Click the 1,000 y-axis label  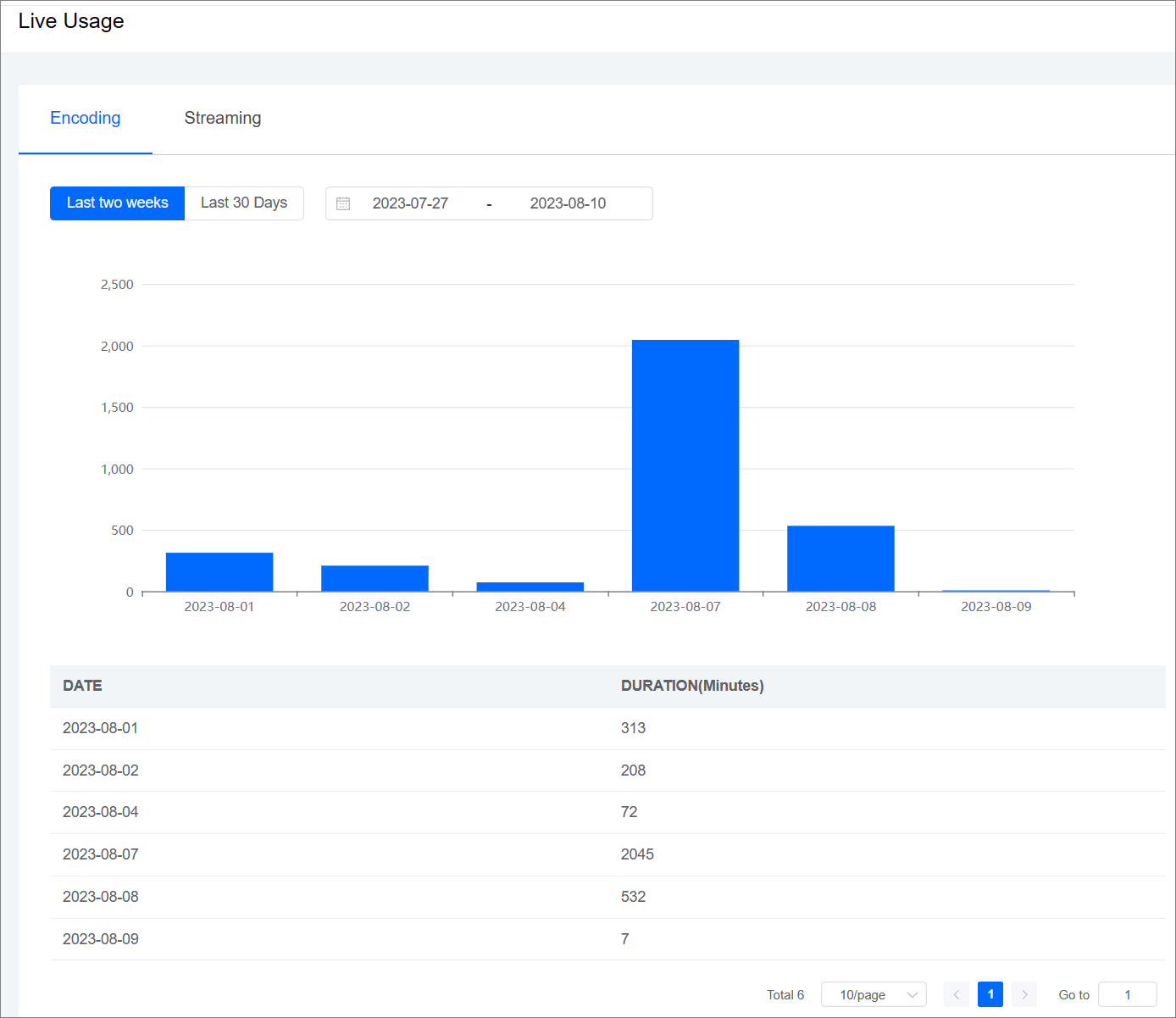click(117, 469)
